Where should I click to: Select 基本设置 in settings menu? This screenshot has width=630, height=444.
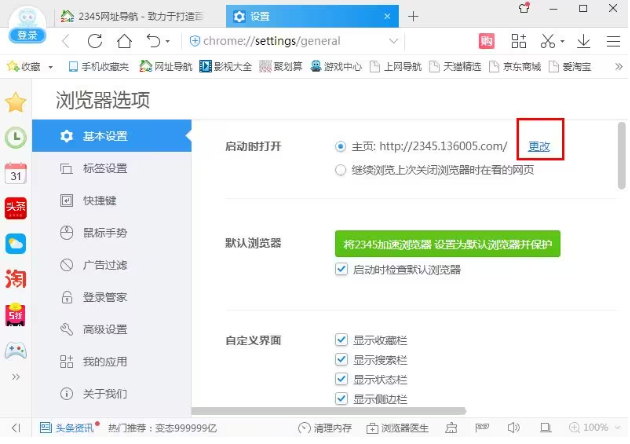coord(112,136)
